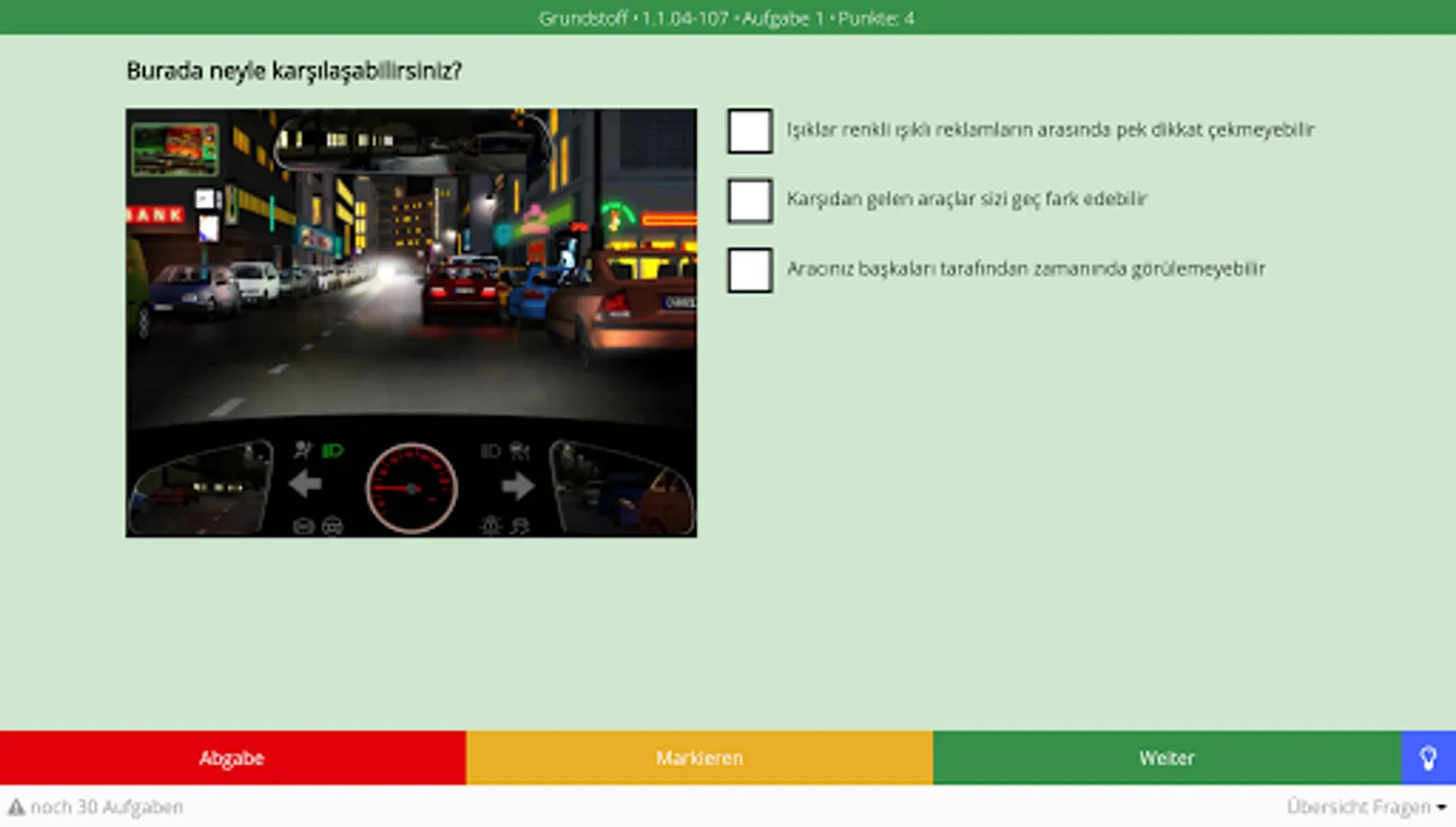Click answer text 'Karşıdan gelen araçlar sizi geç fark edebilir'
The image size is (1456, 827).
click(x=967, y=198)
